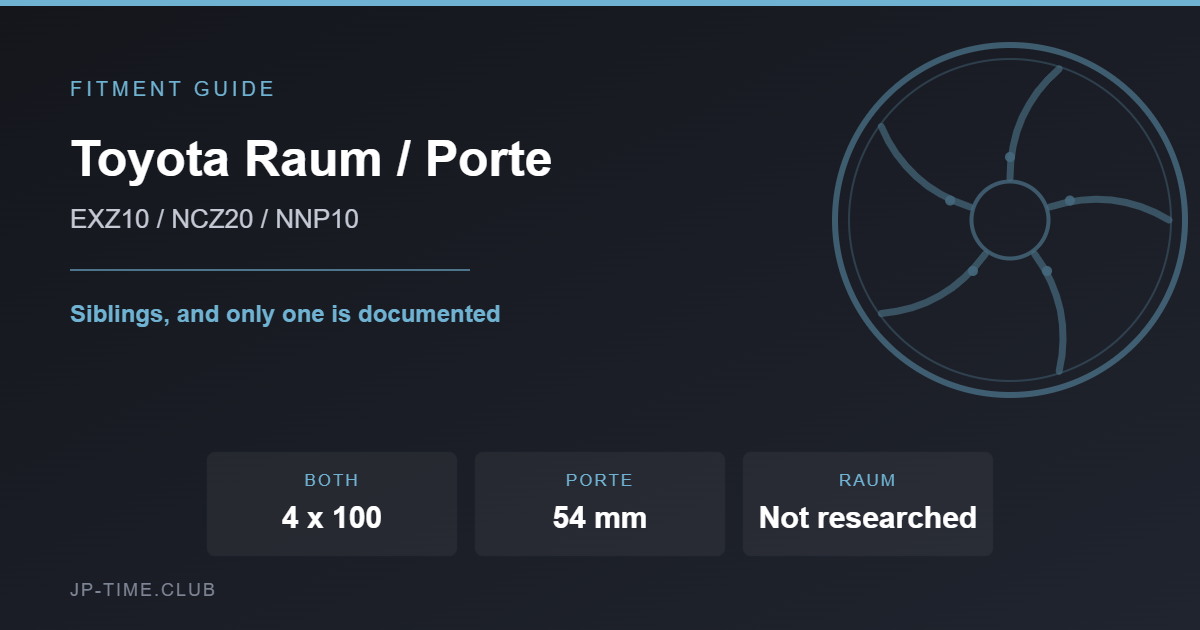Select the Toyota Raum / Porte heading
Screen dimensions: 1200x630
(x=311, y=158)
